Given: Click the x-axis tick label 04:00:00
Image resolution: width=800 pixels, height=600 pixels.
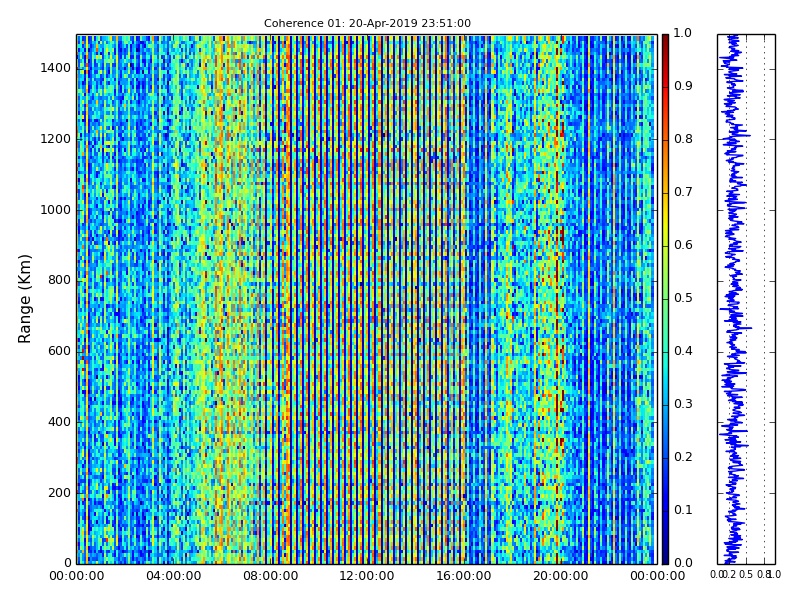Looking at the screenshot, I should (173, 577).
